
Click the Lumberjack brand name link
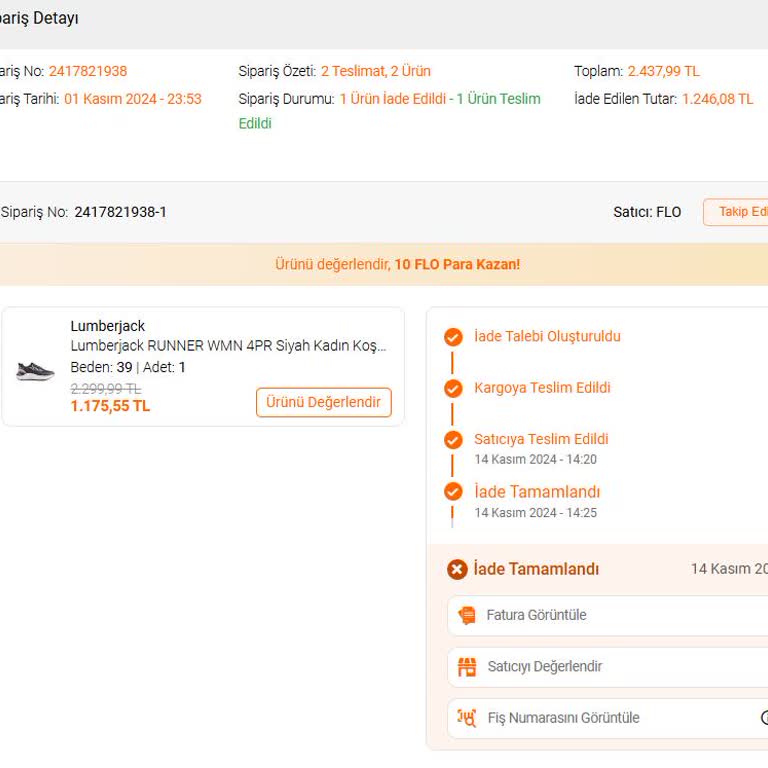pyautogui.click(x=108, y=326)
